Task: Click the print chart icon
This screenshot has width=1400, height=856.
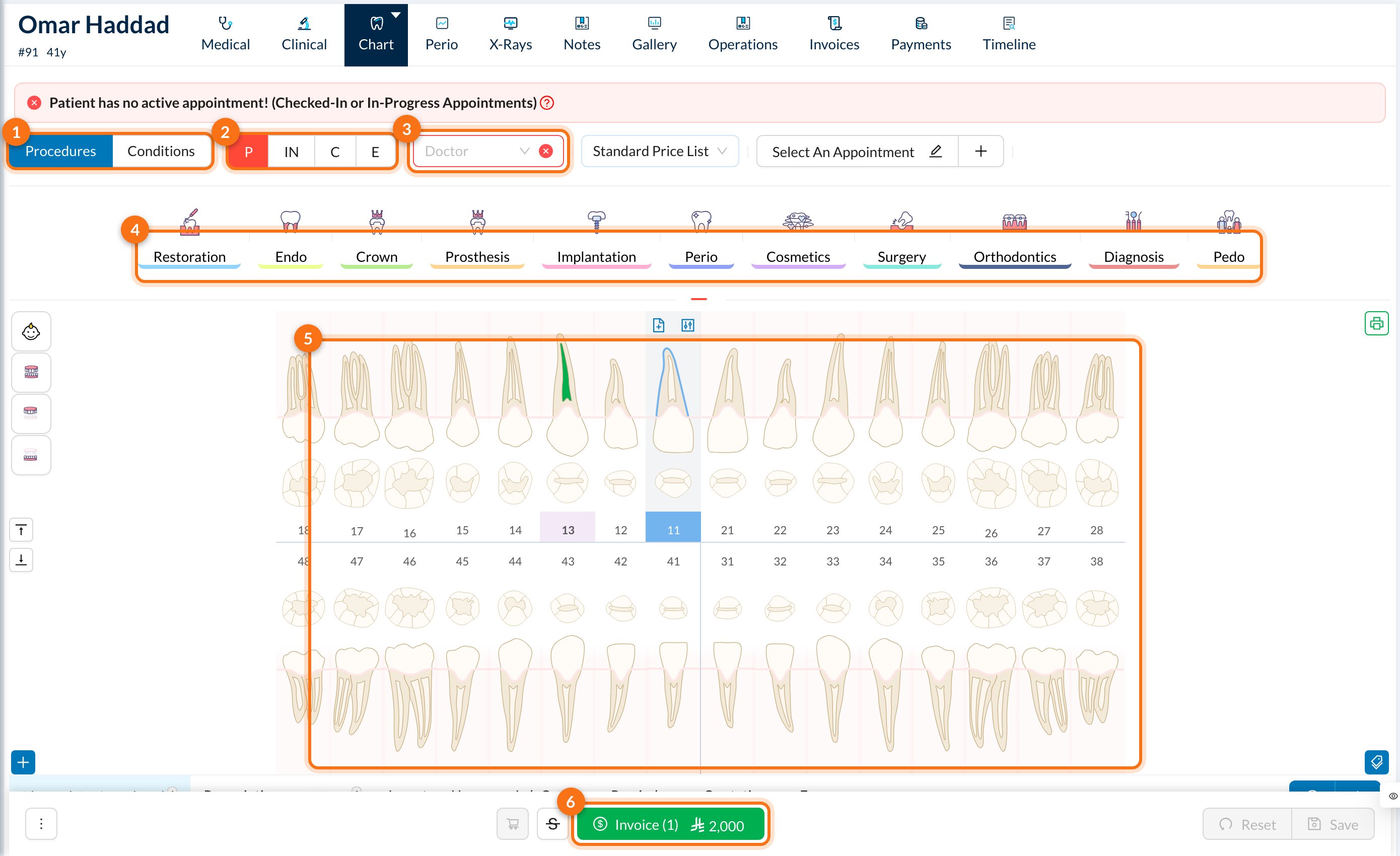Action: point(1376,324)
